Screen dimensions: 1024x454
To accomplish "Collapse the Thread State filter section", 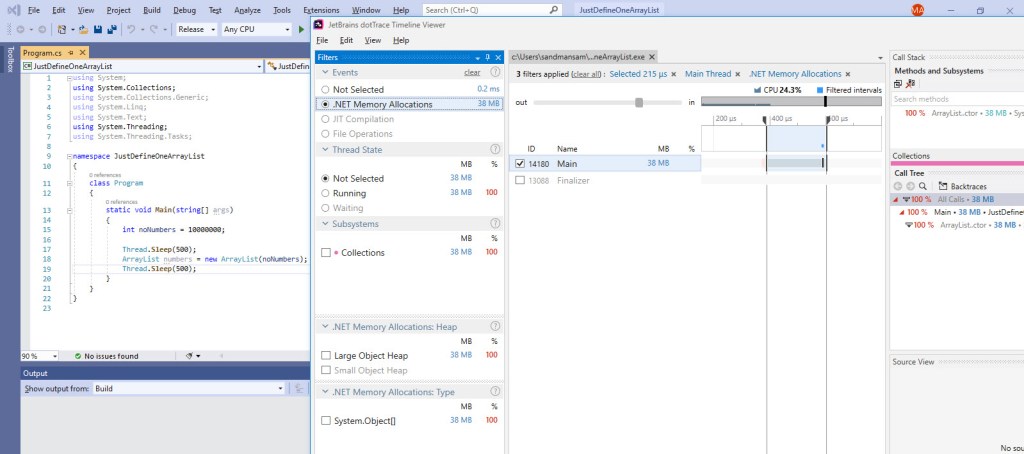I will coord(324,149).
